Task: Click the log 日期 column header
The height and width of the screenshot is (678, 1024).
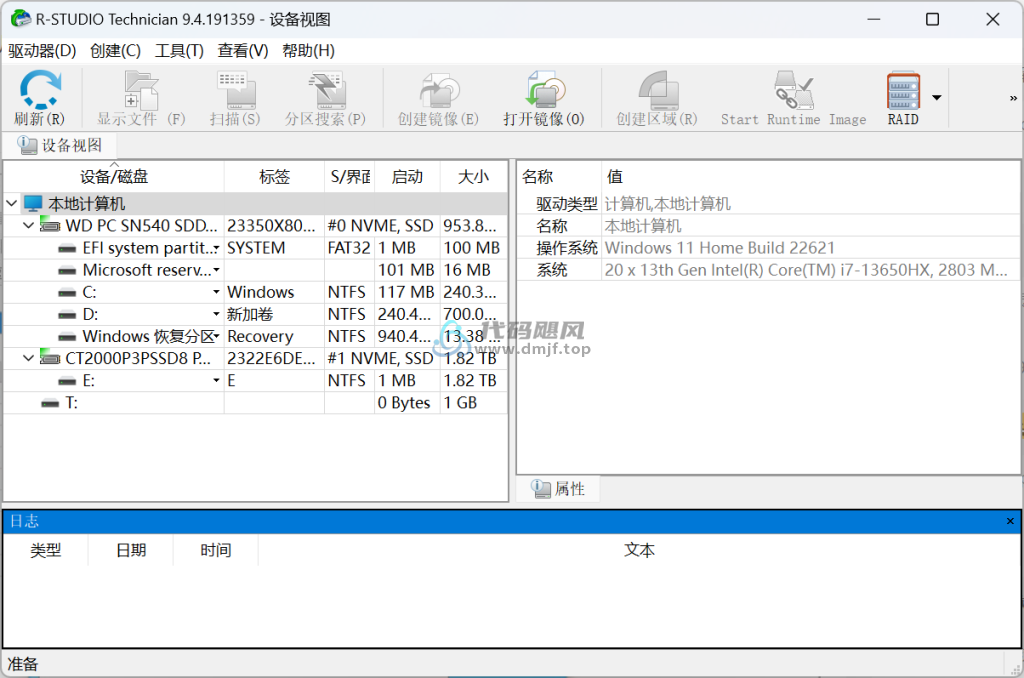Action: (x=131, y=551)
